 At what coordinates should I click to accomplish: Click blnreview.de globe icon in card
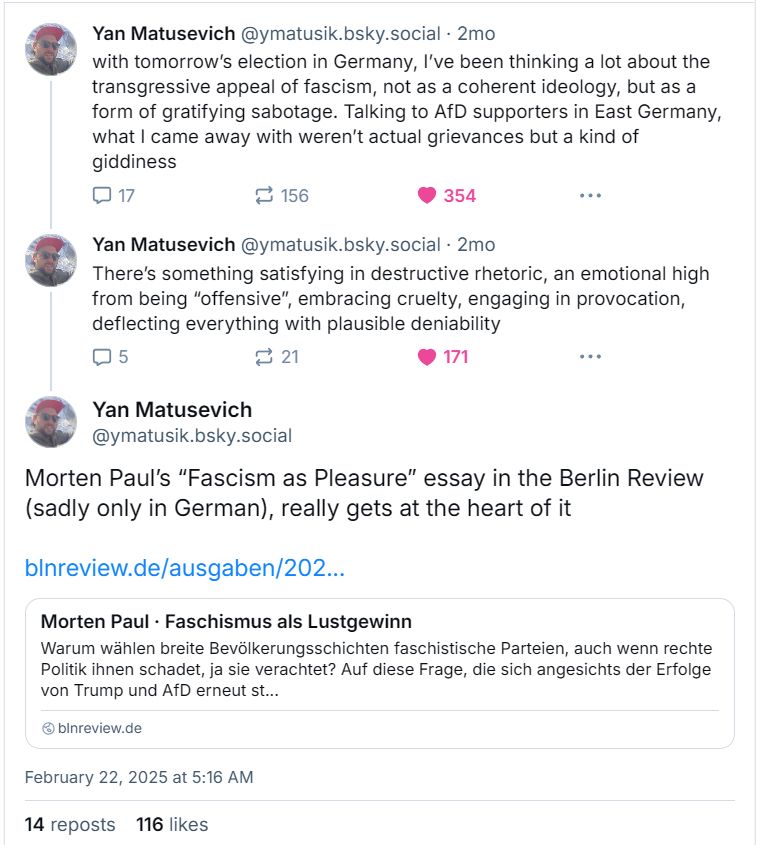48,729
